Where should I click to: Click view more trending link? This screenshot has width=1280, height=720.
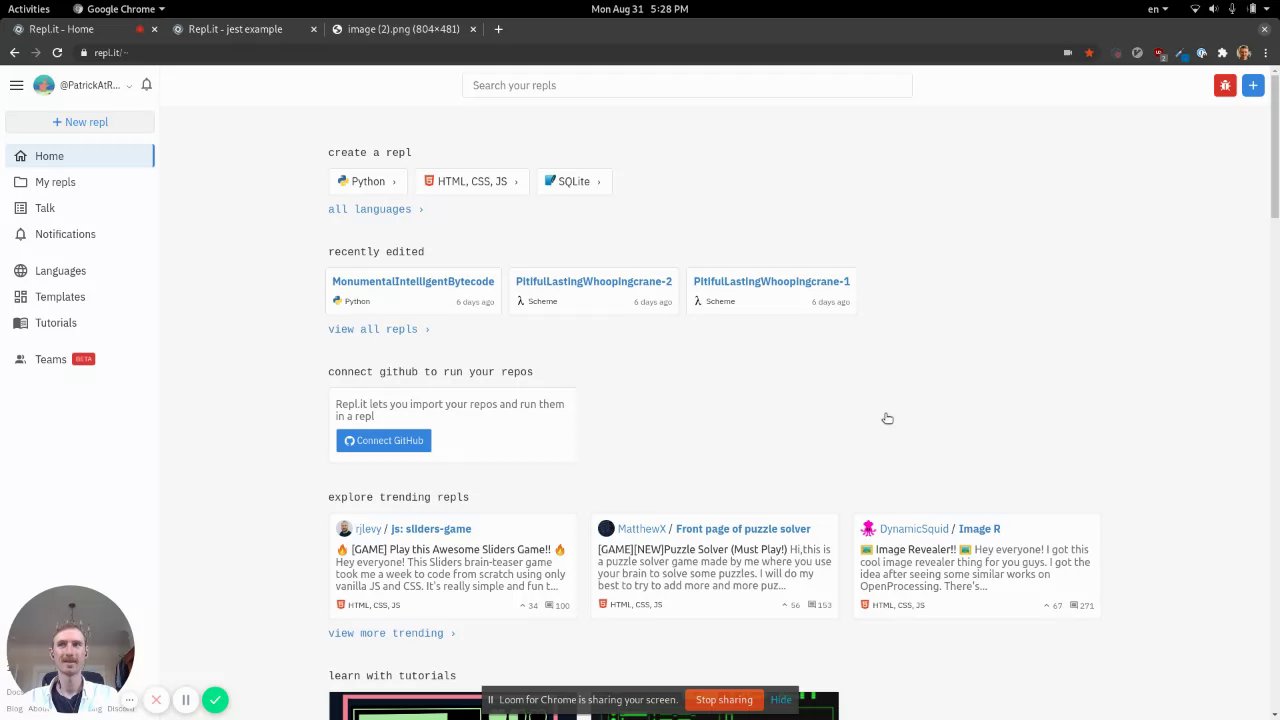click(x=392, y=633)
